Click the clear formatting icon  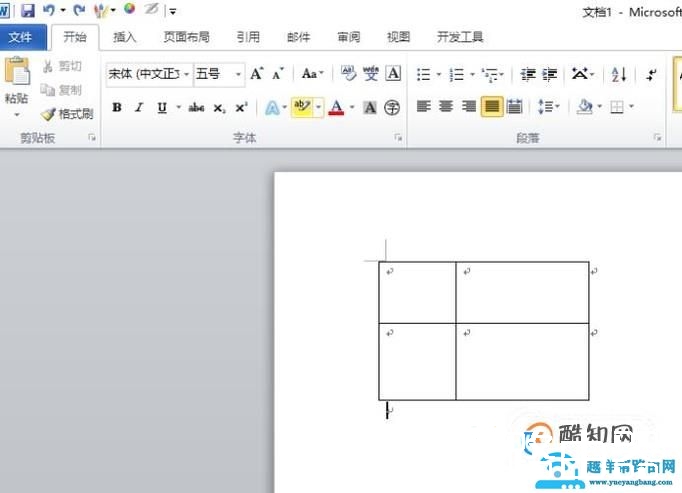[348, 74]
